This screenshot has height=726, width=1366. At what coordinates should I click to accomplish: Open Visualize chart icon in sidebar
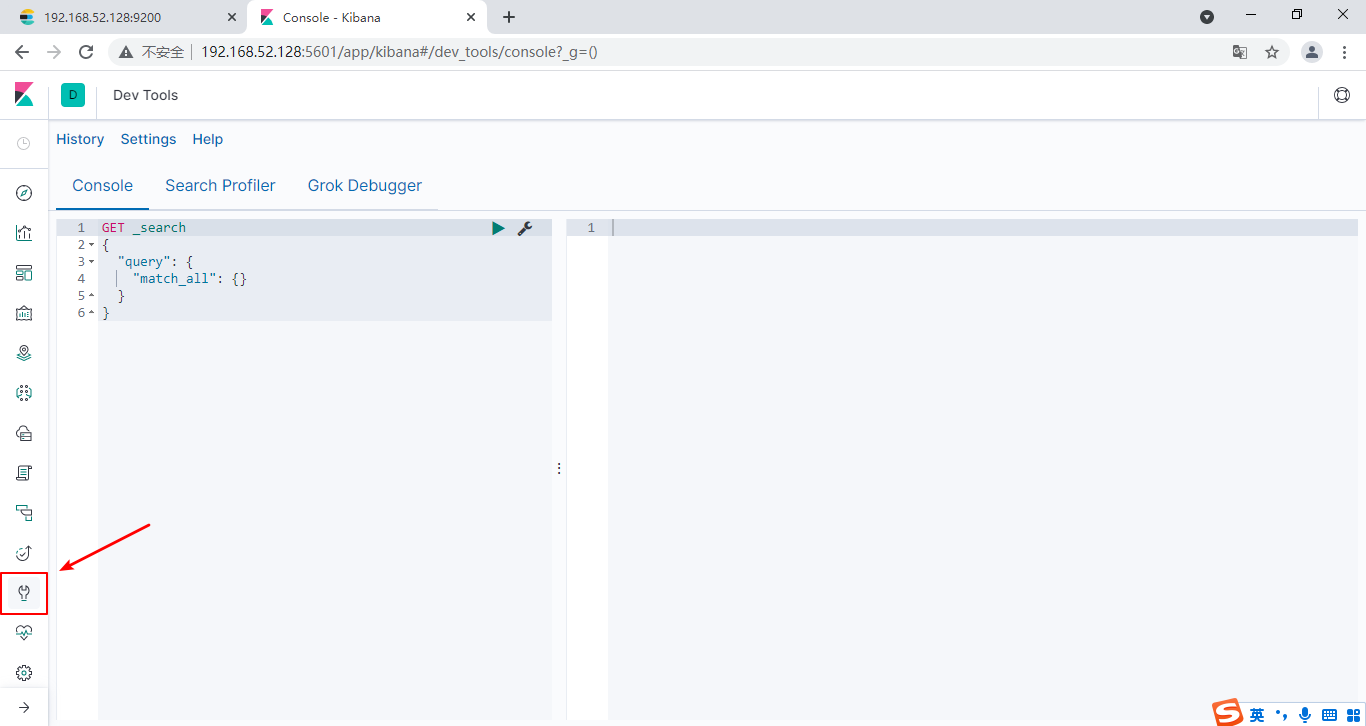click(24, 233)
